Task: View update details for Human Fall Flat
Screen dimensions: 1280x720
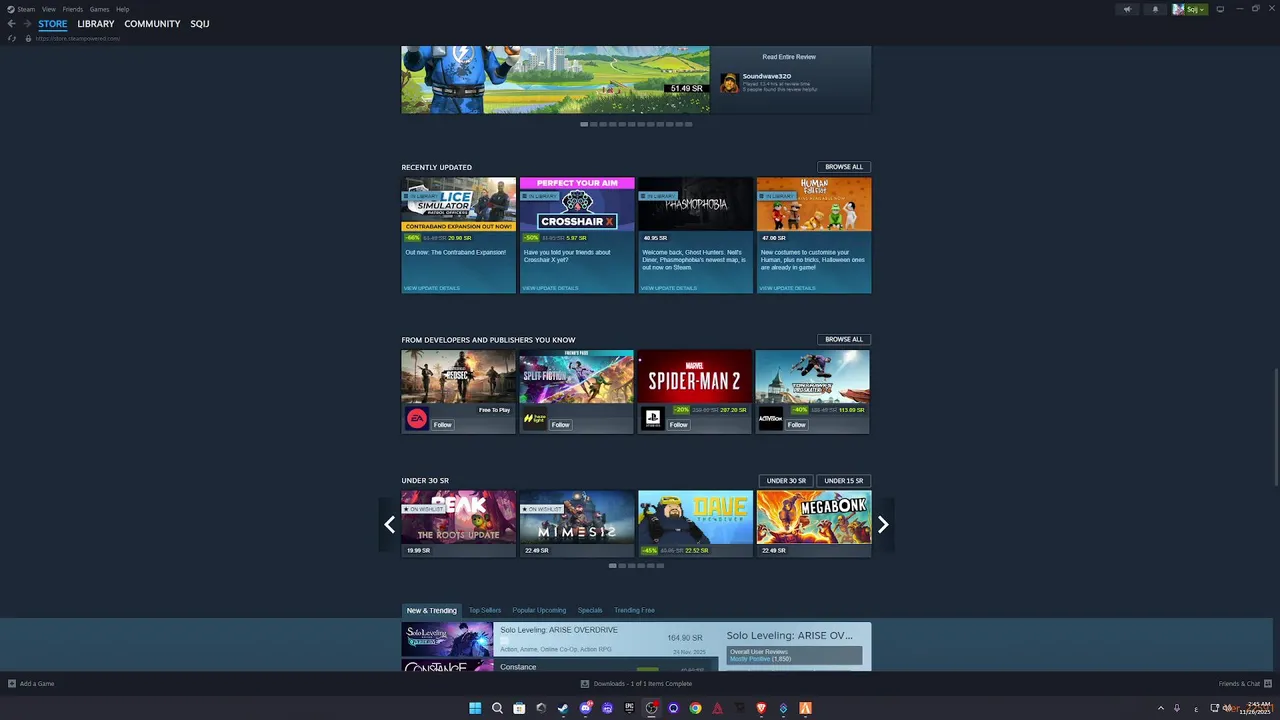Action: tap(787, 288)
